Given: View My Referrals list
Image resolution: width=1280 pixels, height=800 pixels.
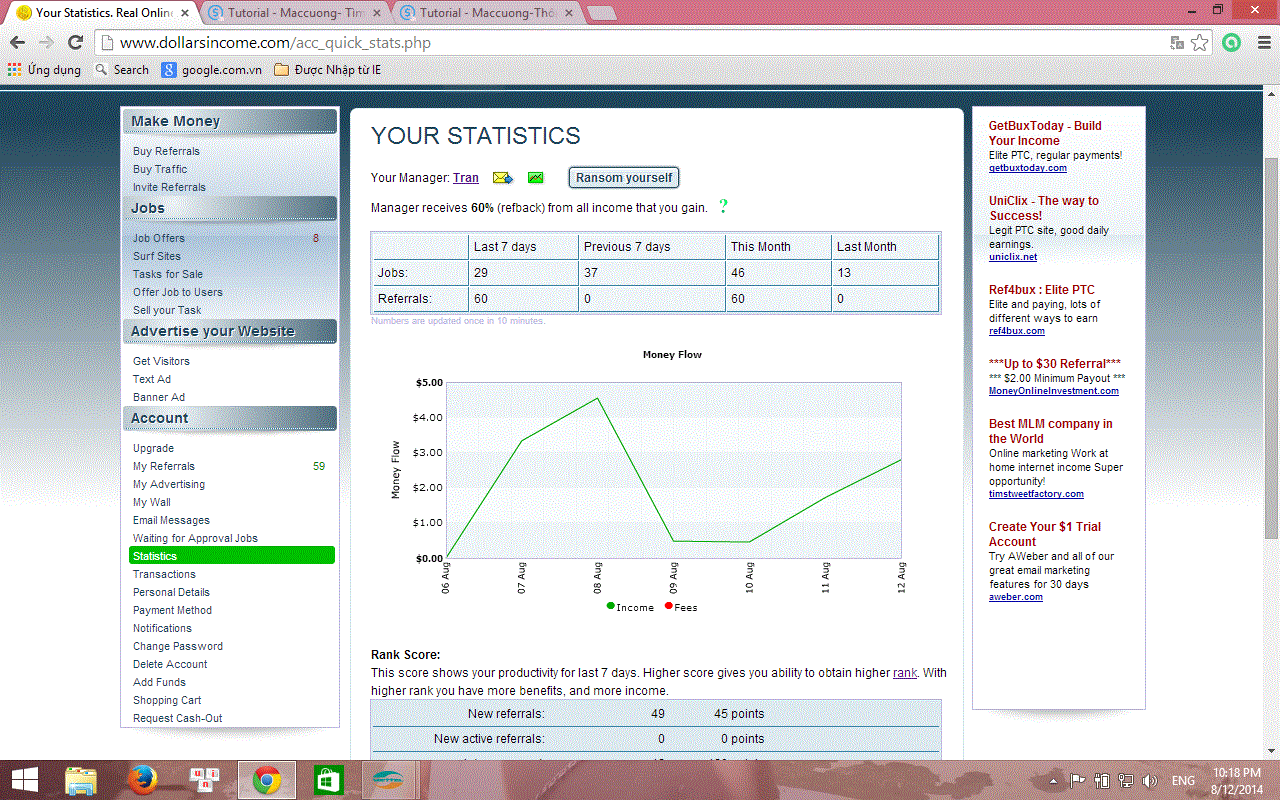Looking at the screenshot, I should point(164,467).
